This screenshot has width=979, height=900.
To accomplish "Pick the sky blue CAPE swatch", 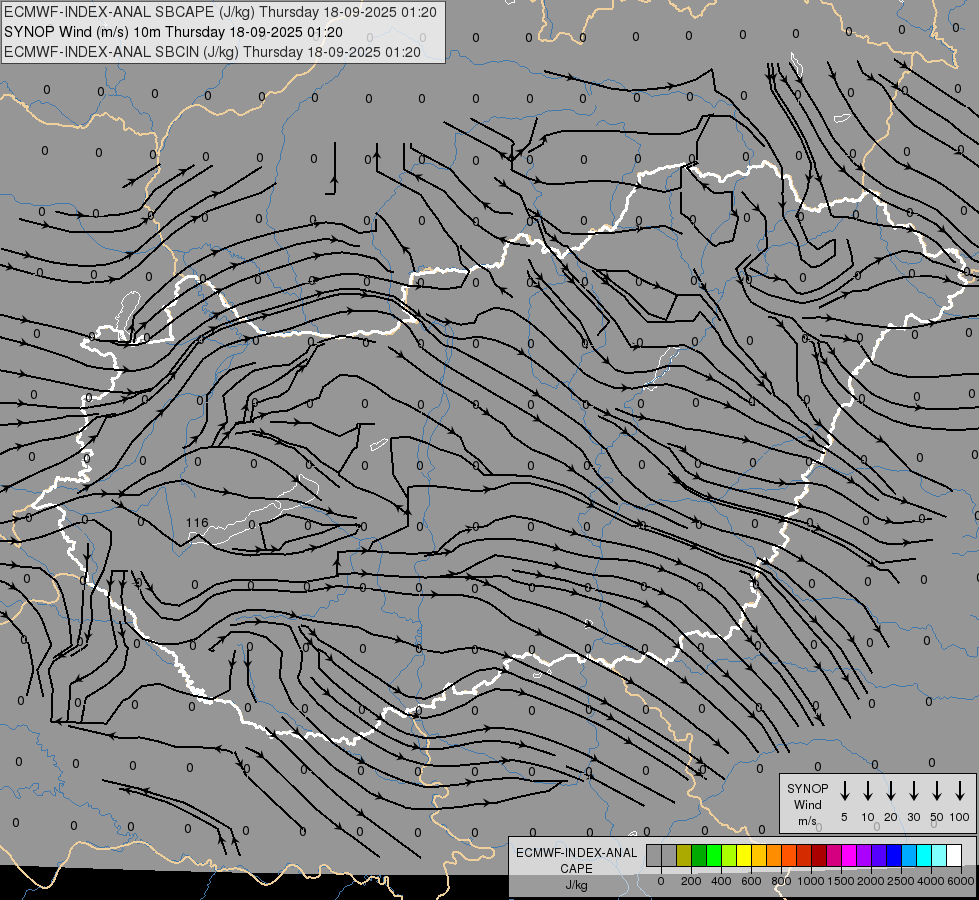I will click(908, 856).
